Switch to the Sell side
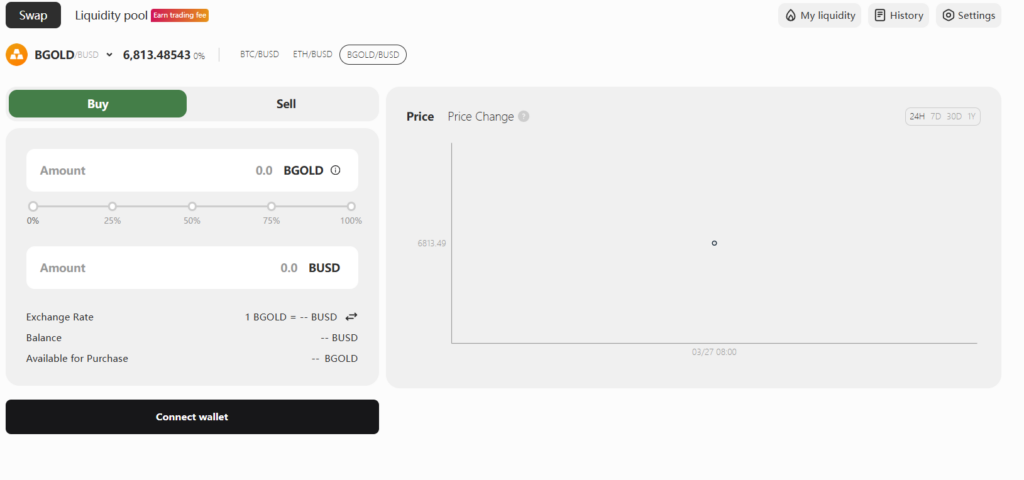The width and height of the screenshot is (1024, 480). point(286,104)
